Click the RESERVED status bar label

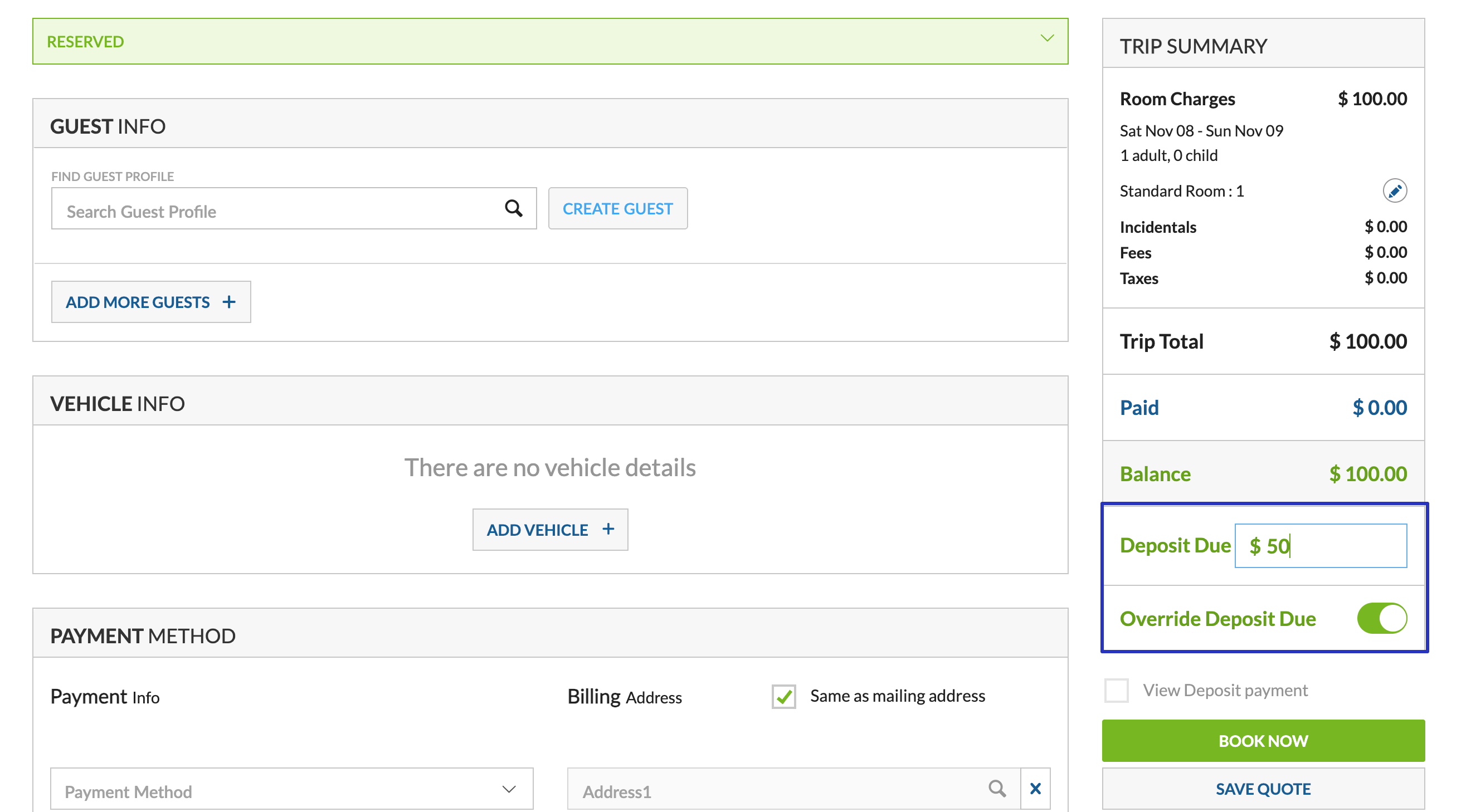point(85,42)
